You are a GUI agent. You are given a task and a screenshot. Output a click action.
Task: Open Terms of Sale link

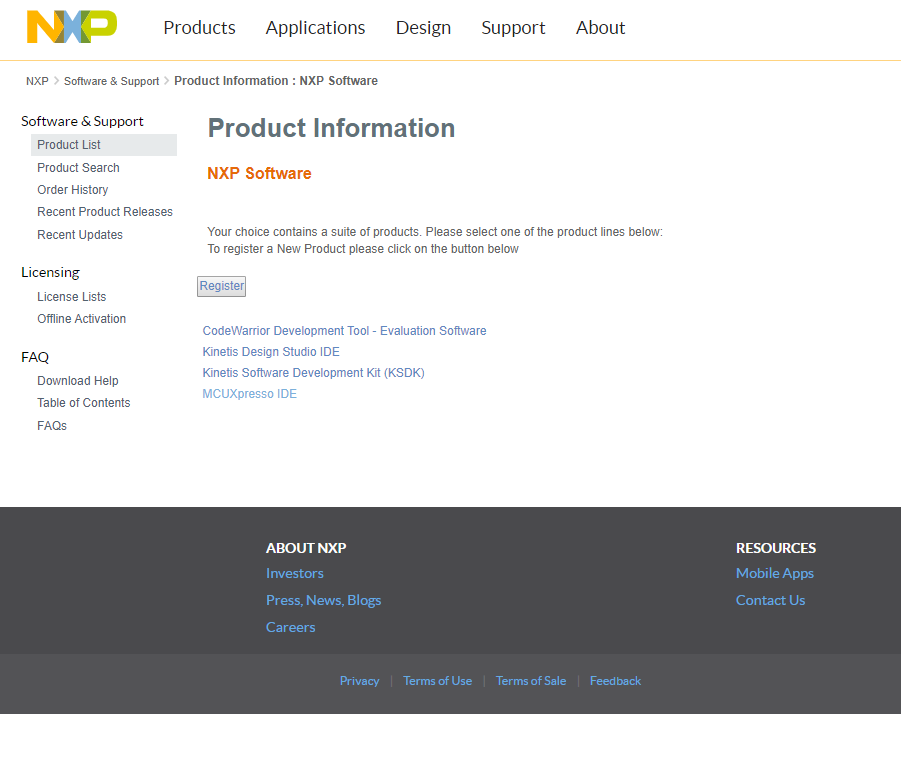coord(531,681)
